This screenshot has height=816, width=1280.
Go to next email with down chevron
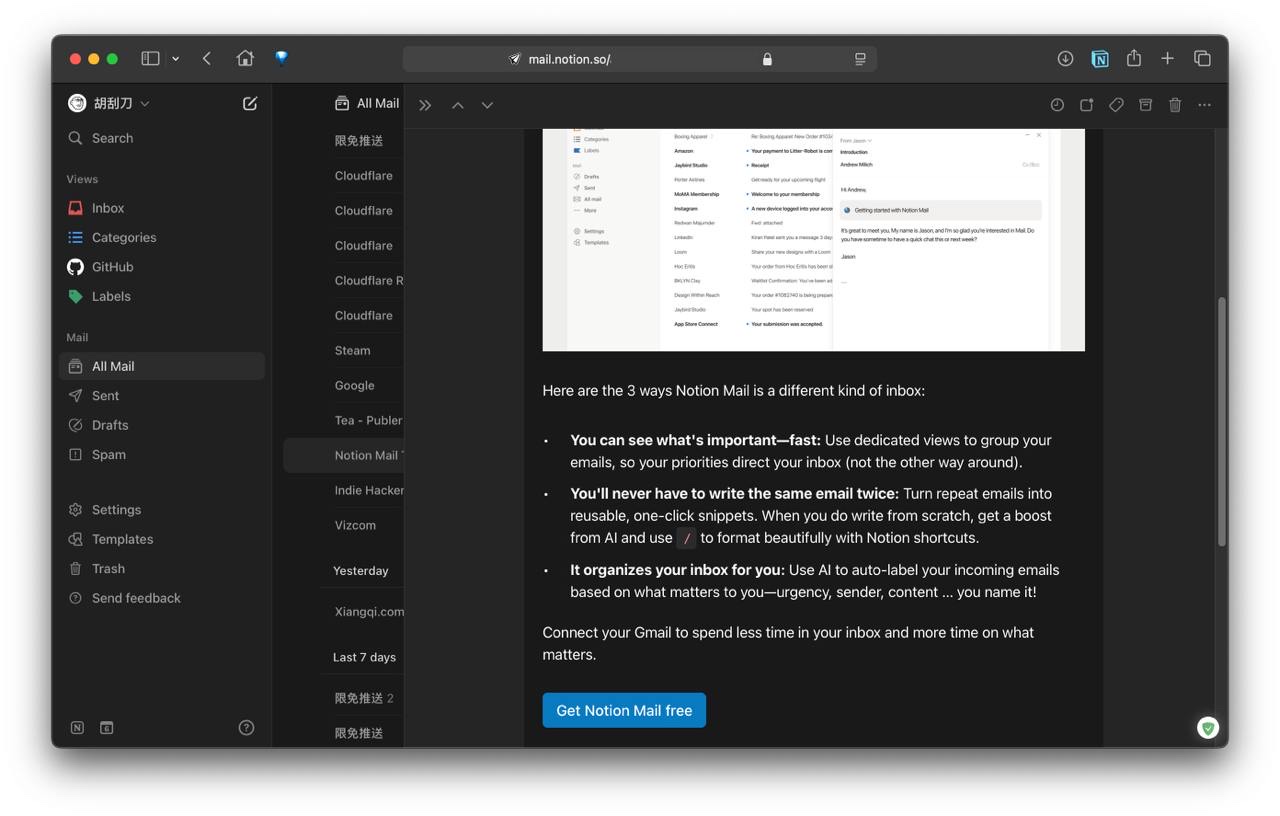487,105
